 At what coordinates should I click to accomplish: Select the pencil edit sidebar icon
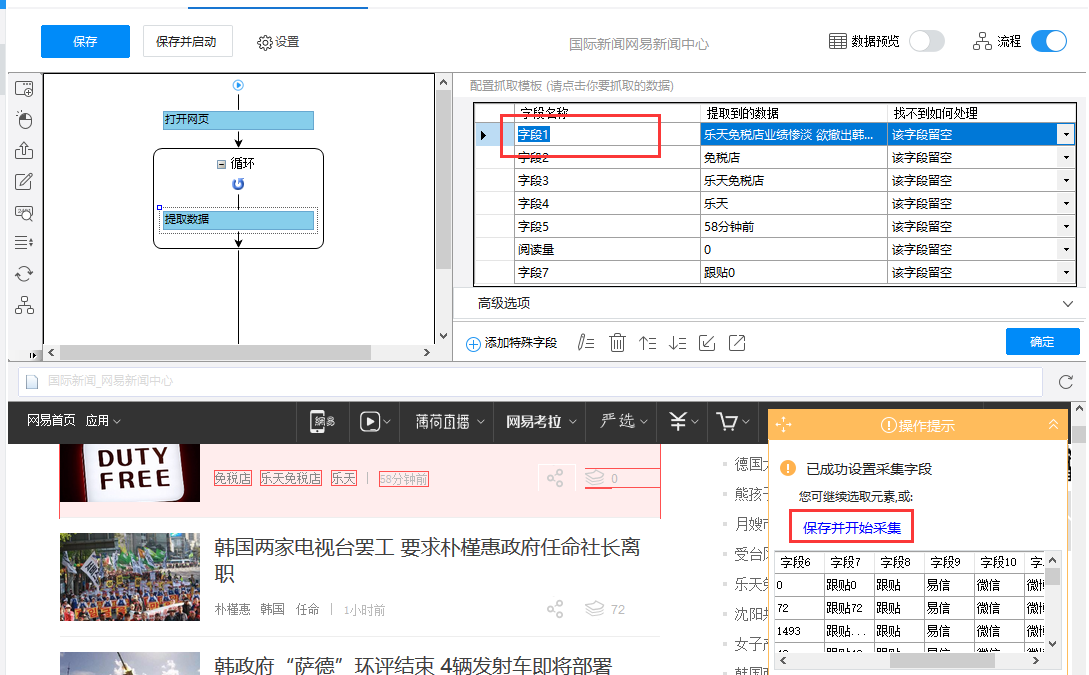24,181
